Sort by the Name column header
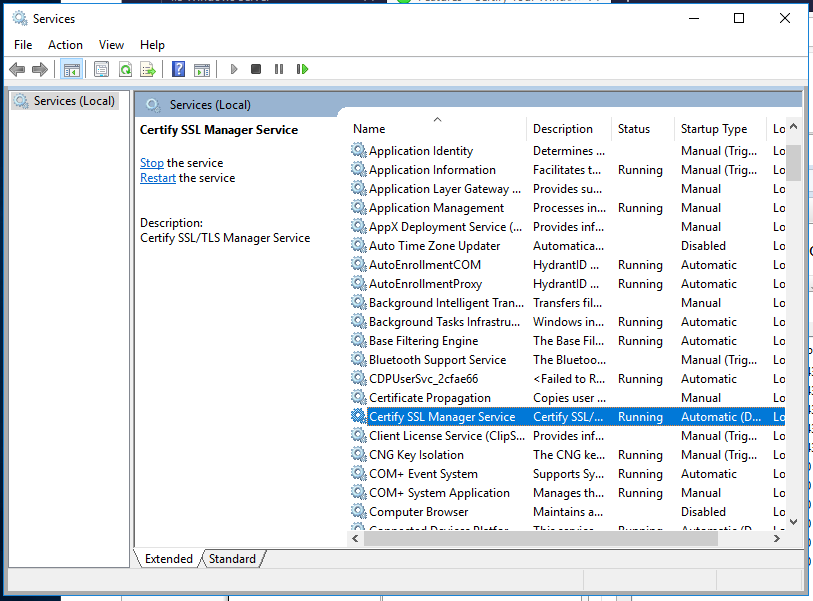 tap(439, 129)
